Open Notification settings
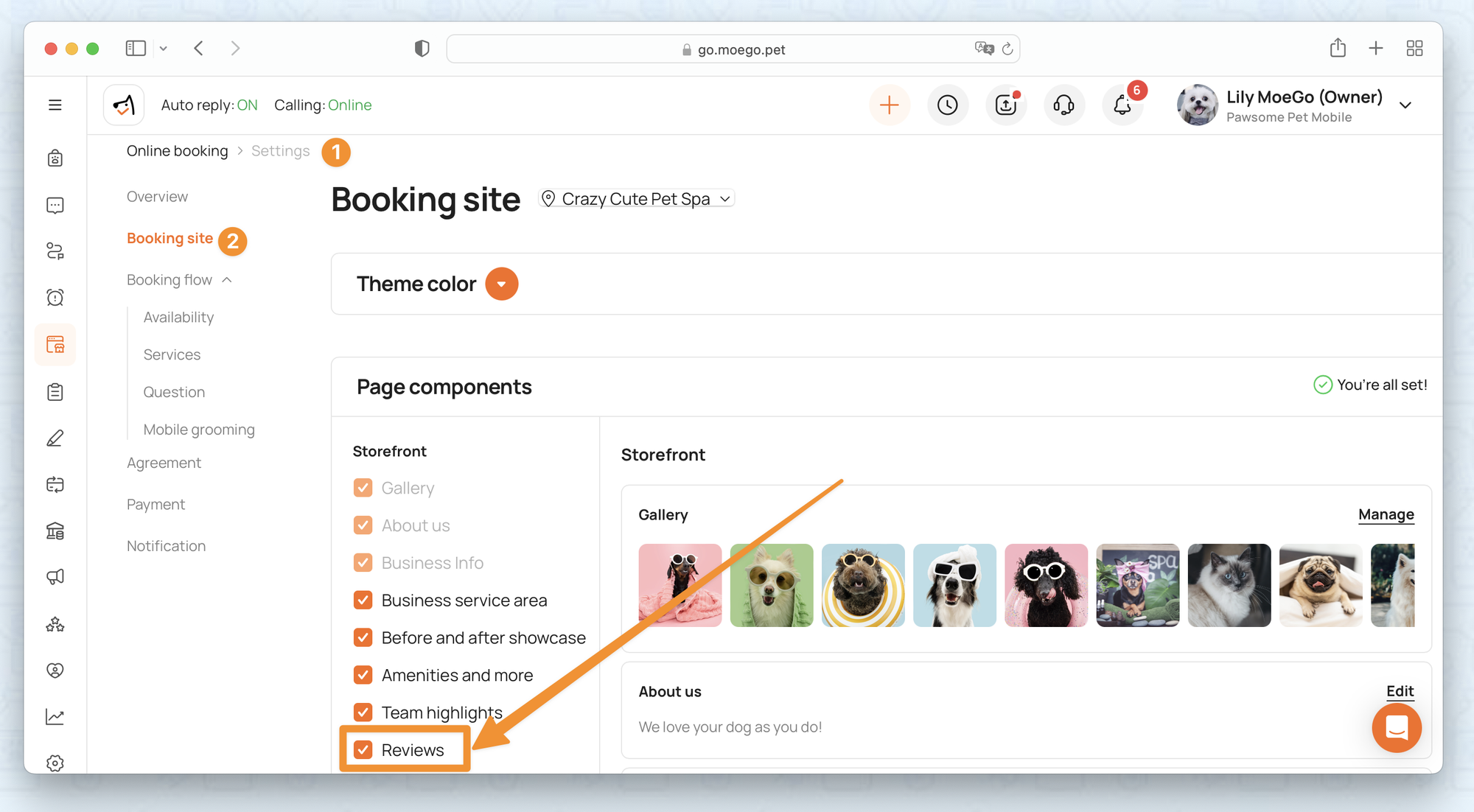Image resolution: width=1474 pixels, height=812 pixels. [166, 546]
